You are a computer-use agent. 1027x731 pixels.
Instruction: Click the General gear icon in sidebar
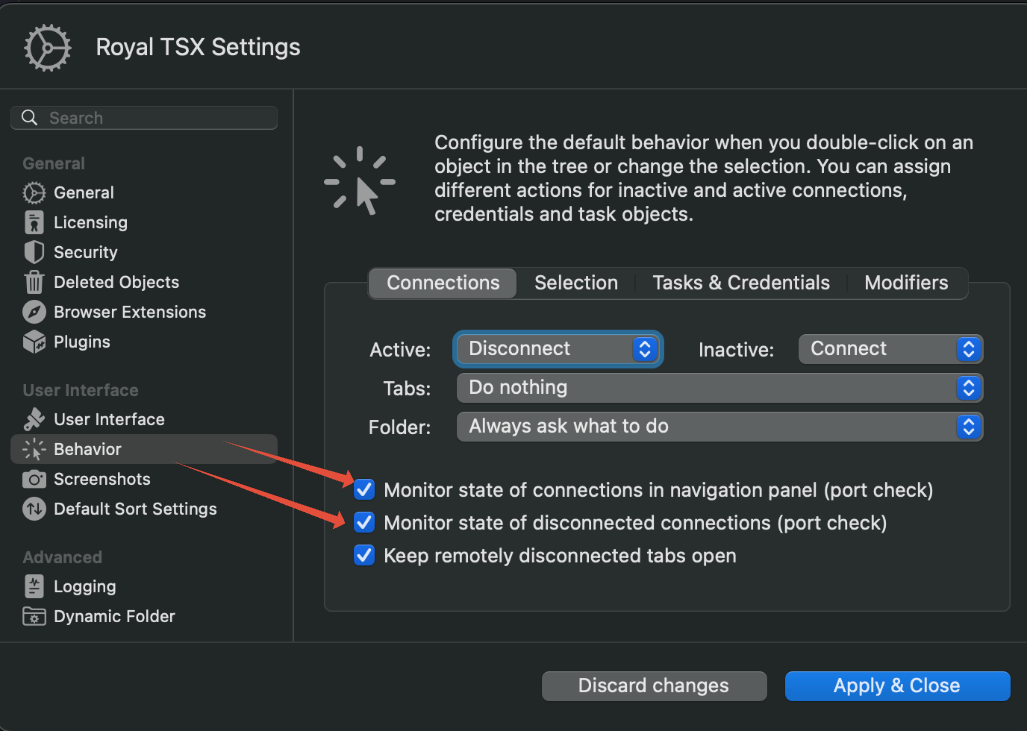click(34, 193)
